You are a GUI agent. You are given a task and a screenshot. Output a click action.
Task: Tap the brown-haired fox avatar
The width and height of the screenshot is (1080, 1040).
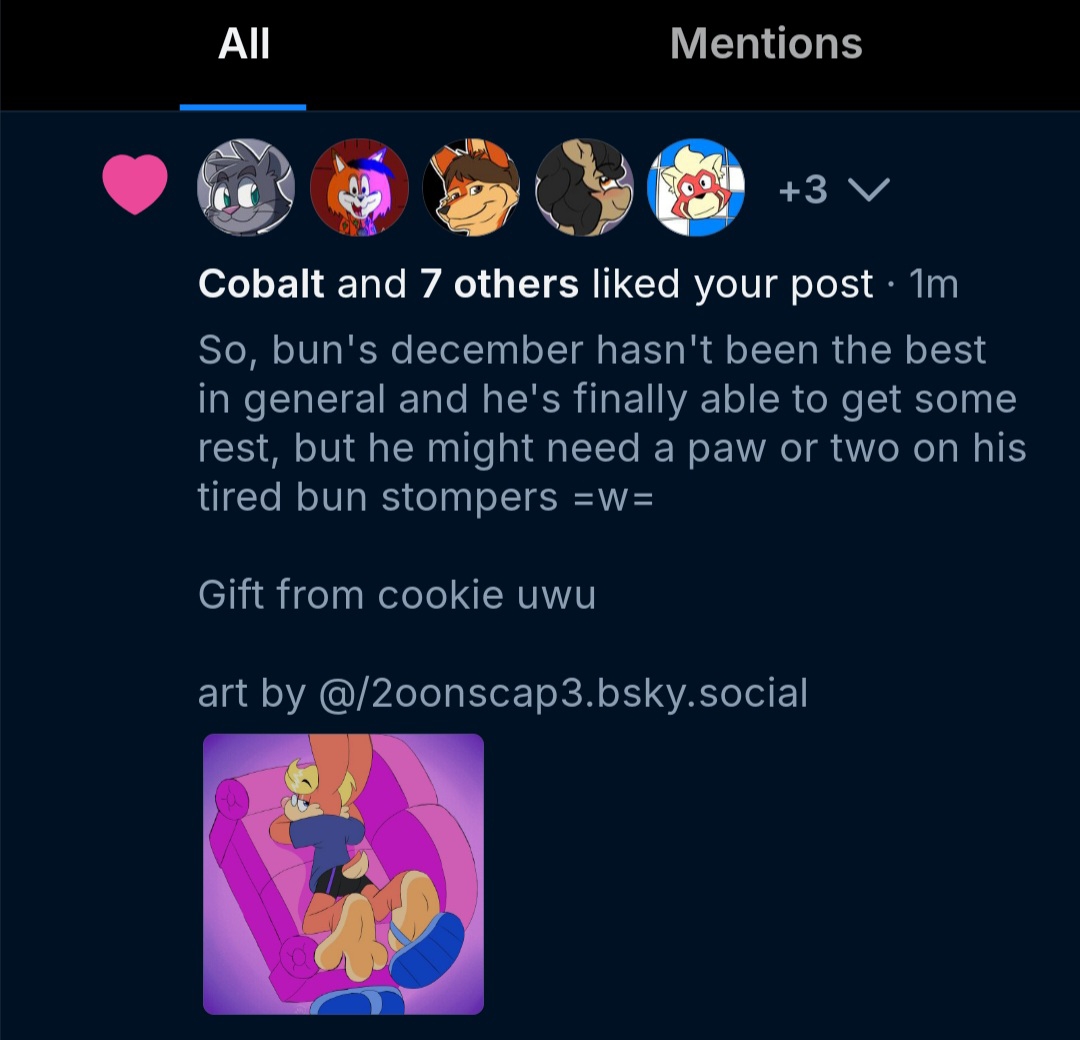click(x=471, y=187)
